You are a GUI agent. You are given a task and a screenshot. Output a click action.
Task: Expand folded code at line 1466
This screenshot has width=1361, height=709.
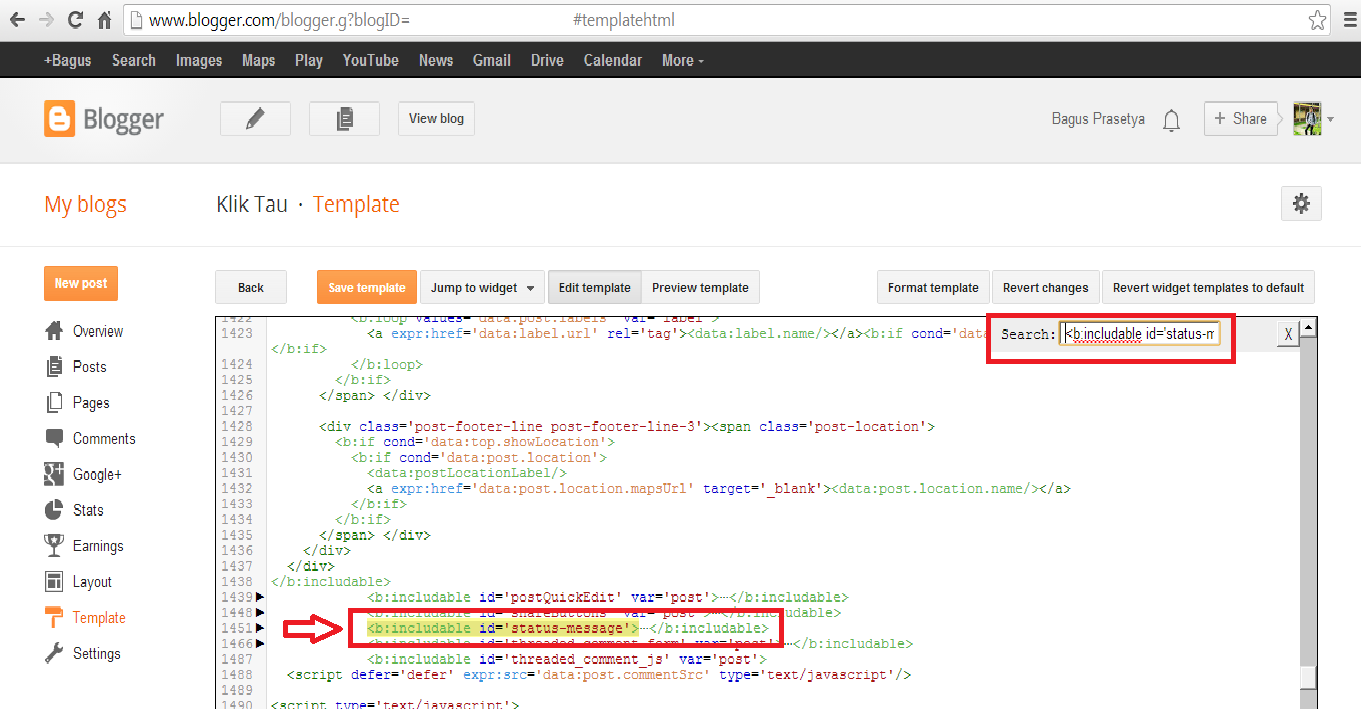pos(260,644)
